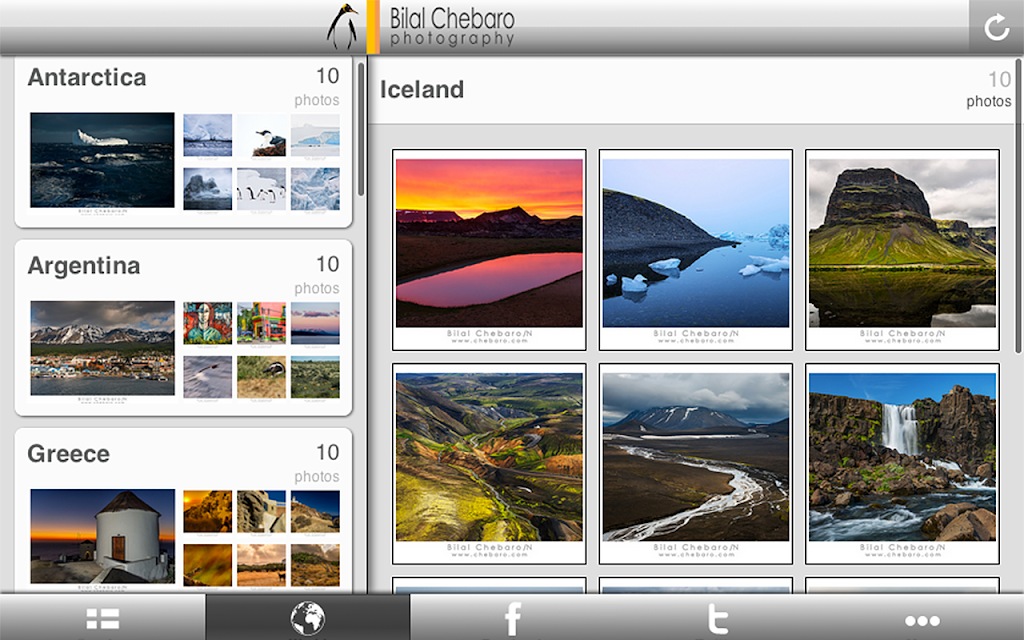Click the album list scrollbar
The height and width of the screenshot is (640, 1024).
[360, 129]
